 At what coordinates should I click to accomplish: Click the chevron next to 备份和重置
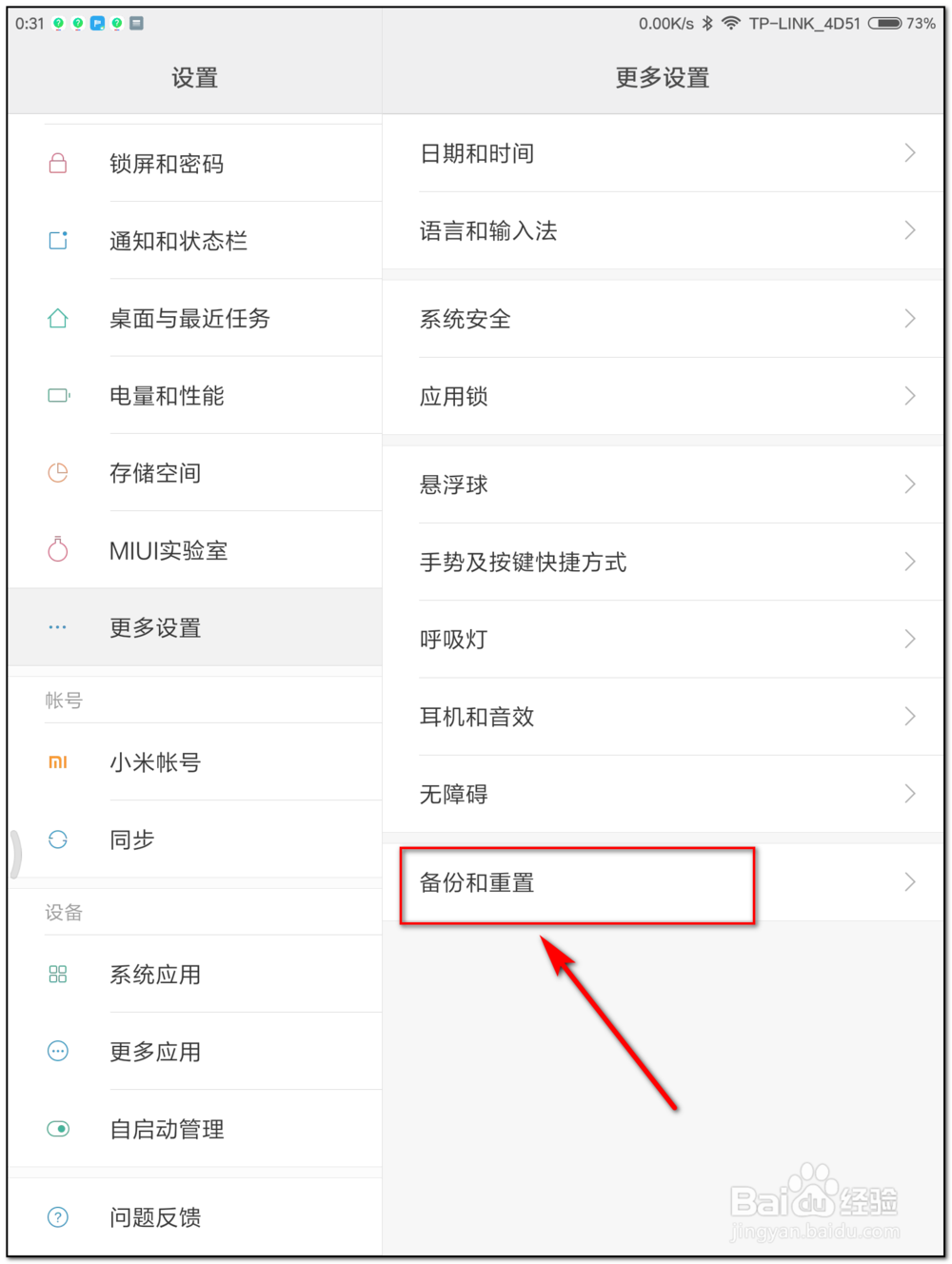click(x=909, y=882)
